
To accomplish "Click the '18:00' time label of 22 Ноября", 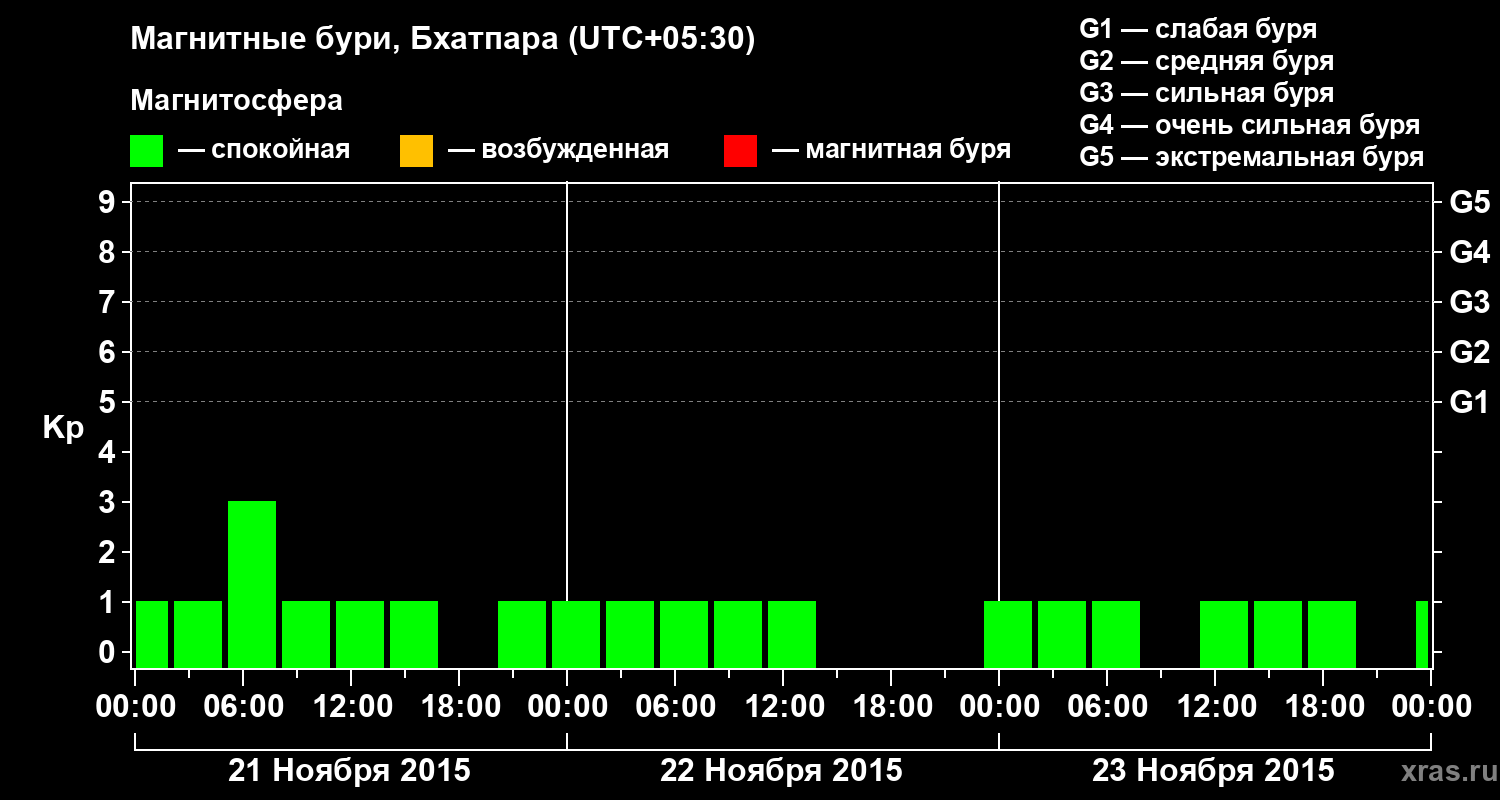I will coord(891,707).
